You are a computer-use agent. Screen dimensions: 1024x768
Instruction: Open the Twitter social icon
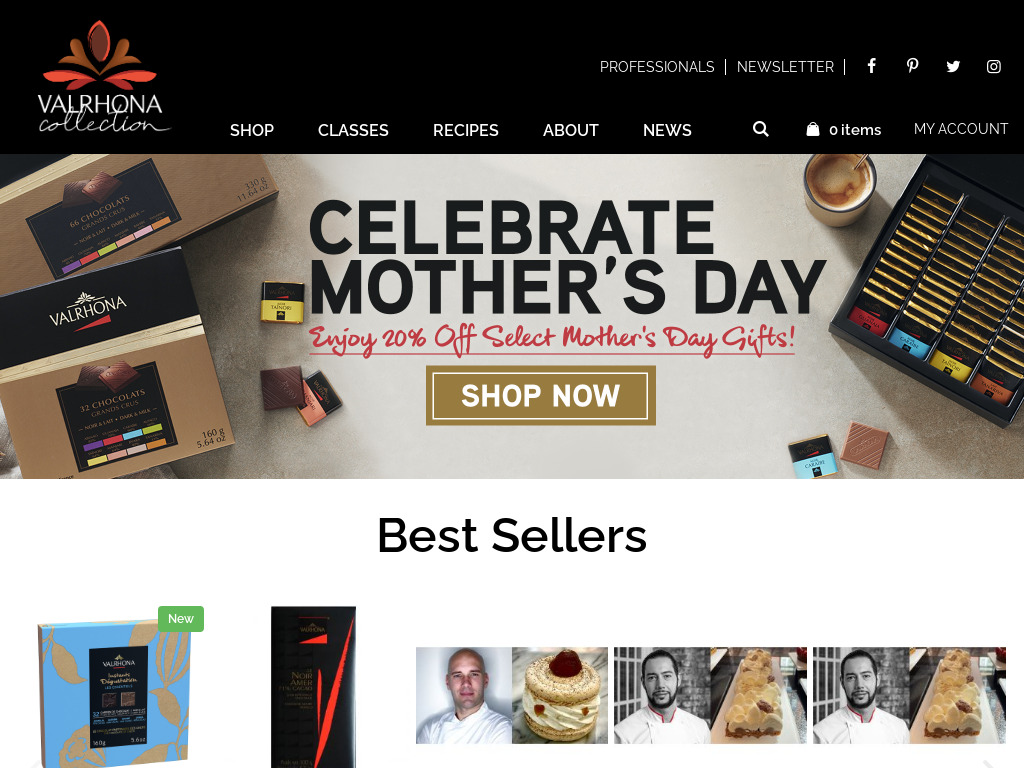953,66
